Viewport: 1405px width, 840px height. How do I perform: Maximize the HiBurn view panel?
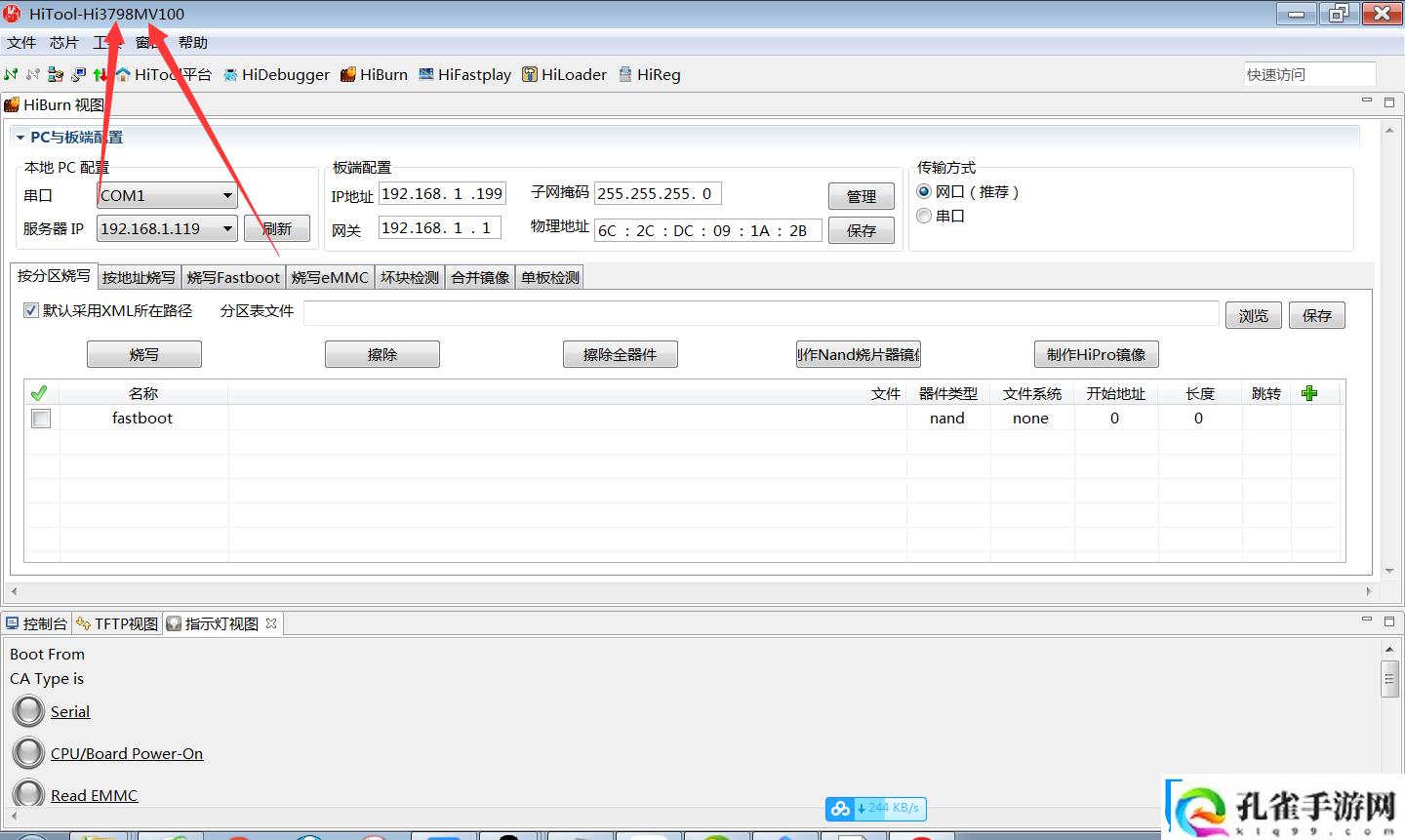[1389, 101]
